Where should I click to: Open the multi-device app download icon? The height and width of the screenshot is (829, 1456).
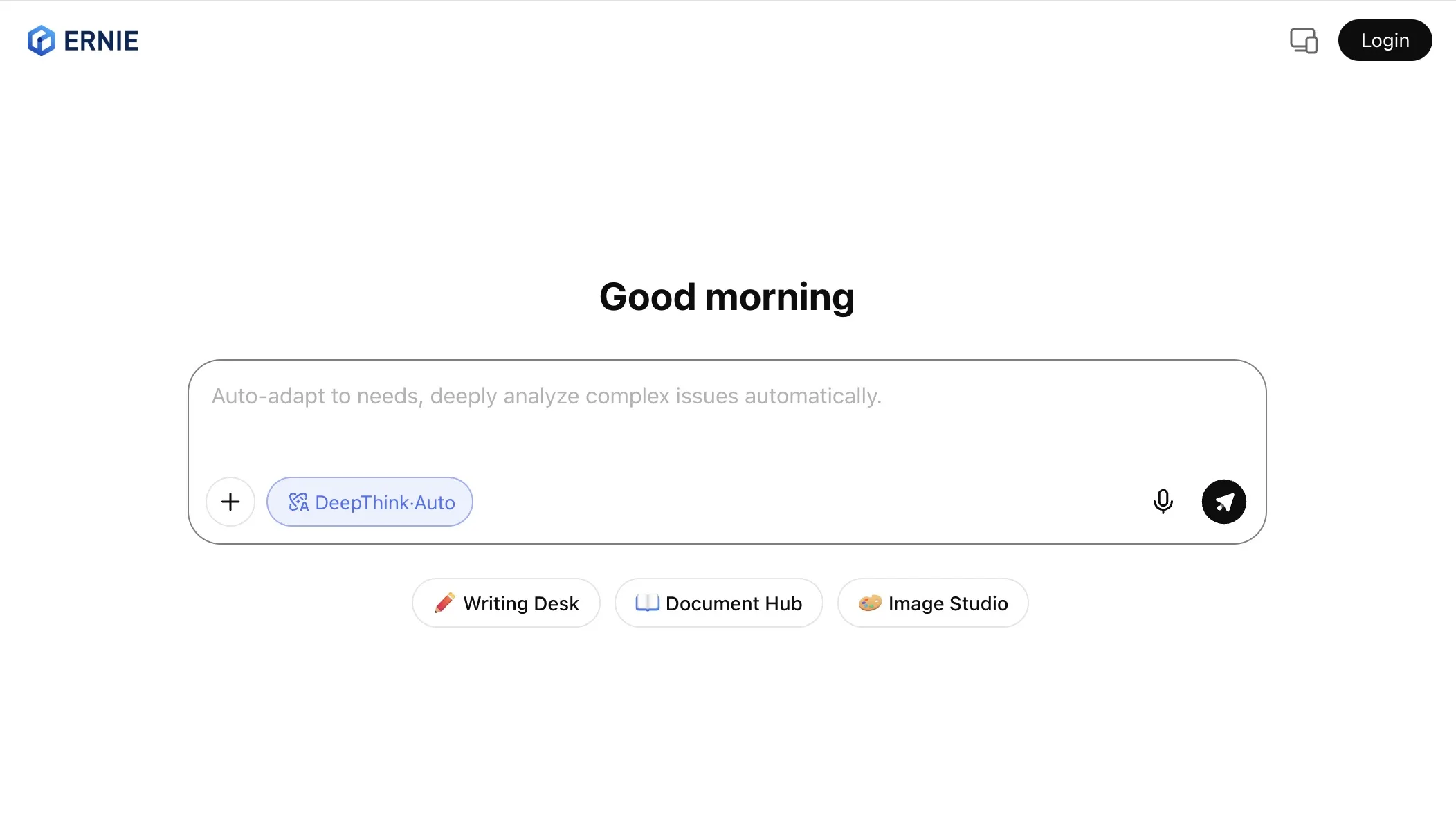(1303, 41)
